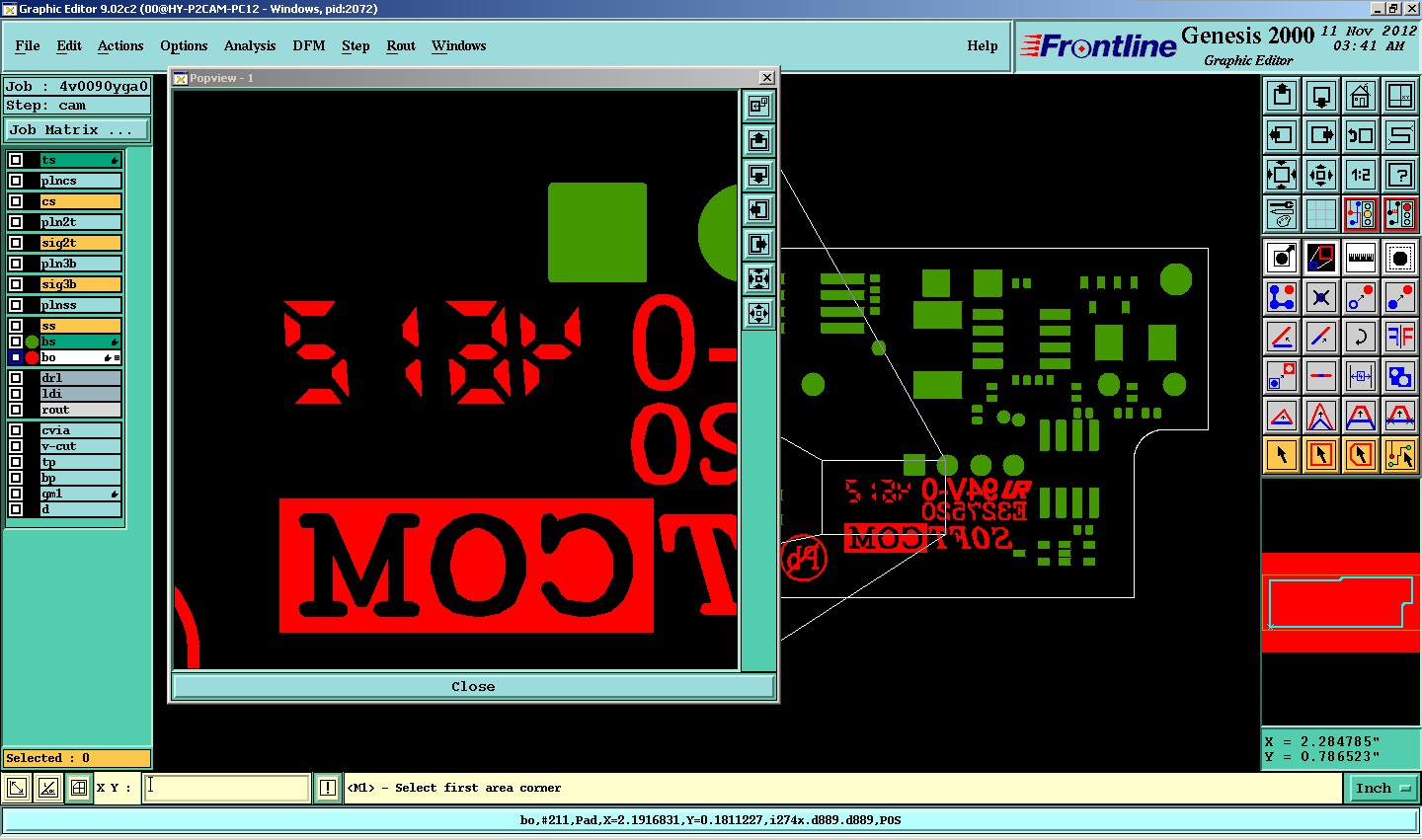Screen dimensions: 1422x840
Task: Toggle the grid display icon
Action: pyautogui.click(x=1321, y=214)
